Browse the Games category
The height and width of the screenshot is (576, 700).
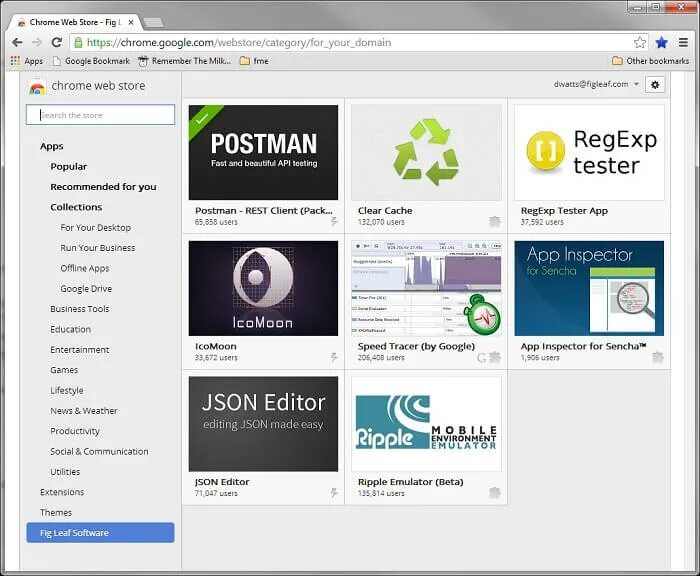pos(64,370)
